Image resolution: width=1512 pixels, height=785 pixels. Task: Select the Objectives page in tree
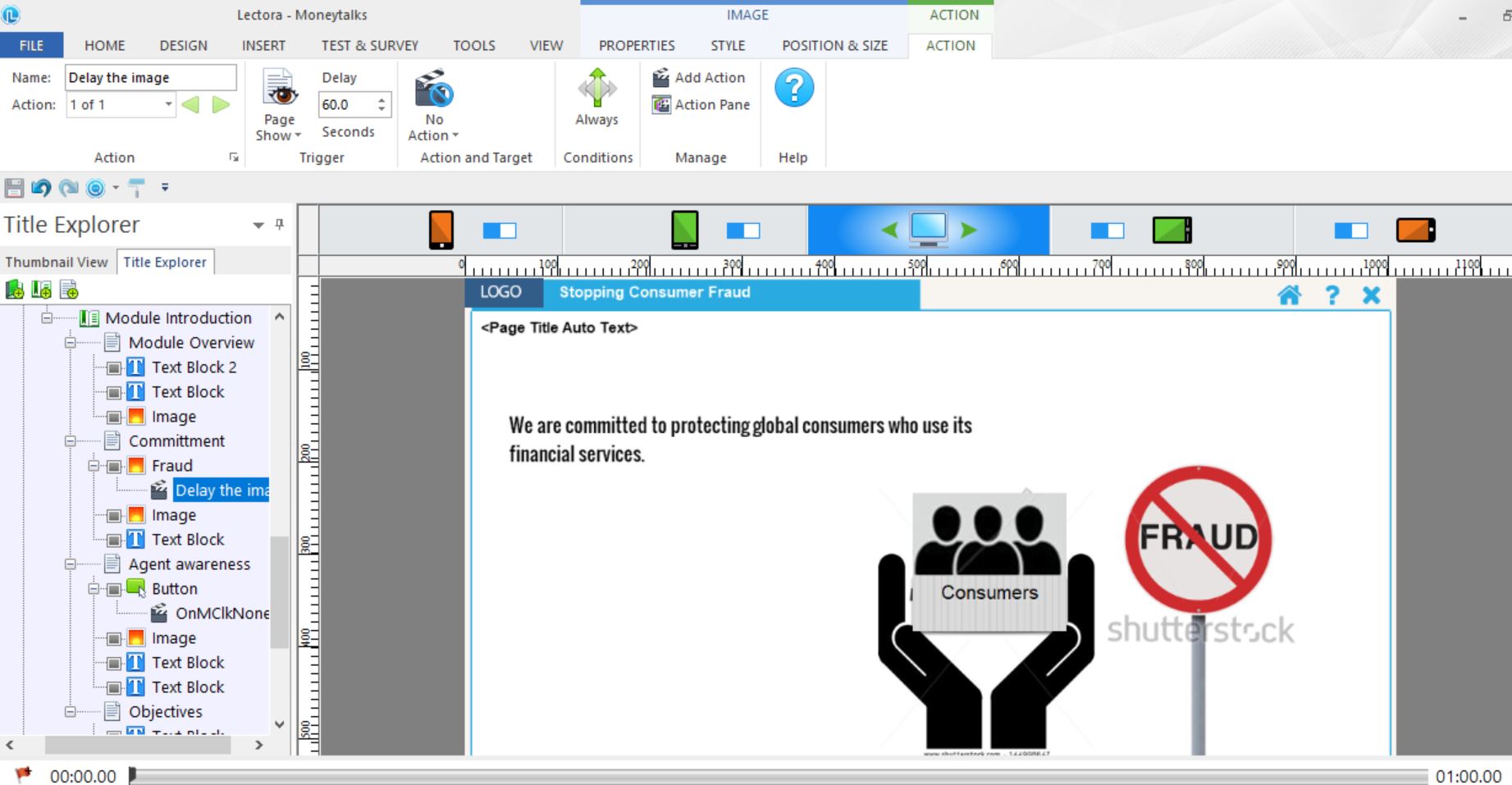pos(165,711)
